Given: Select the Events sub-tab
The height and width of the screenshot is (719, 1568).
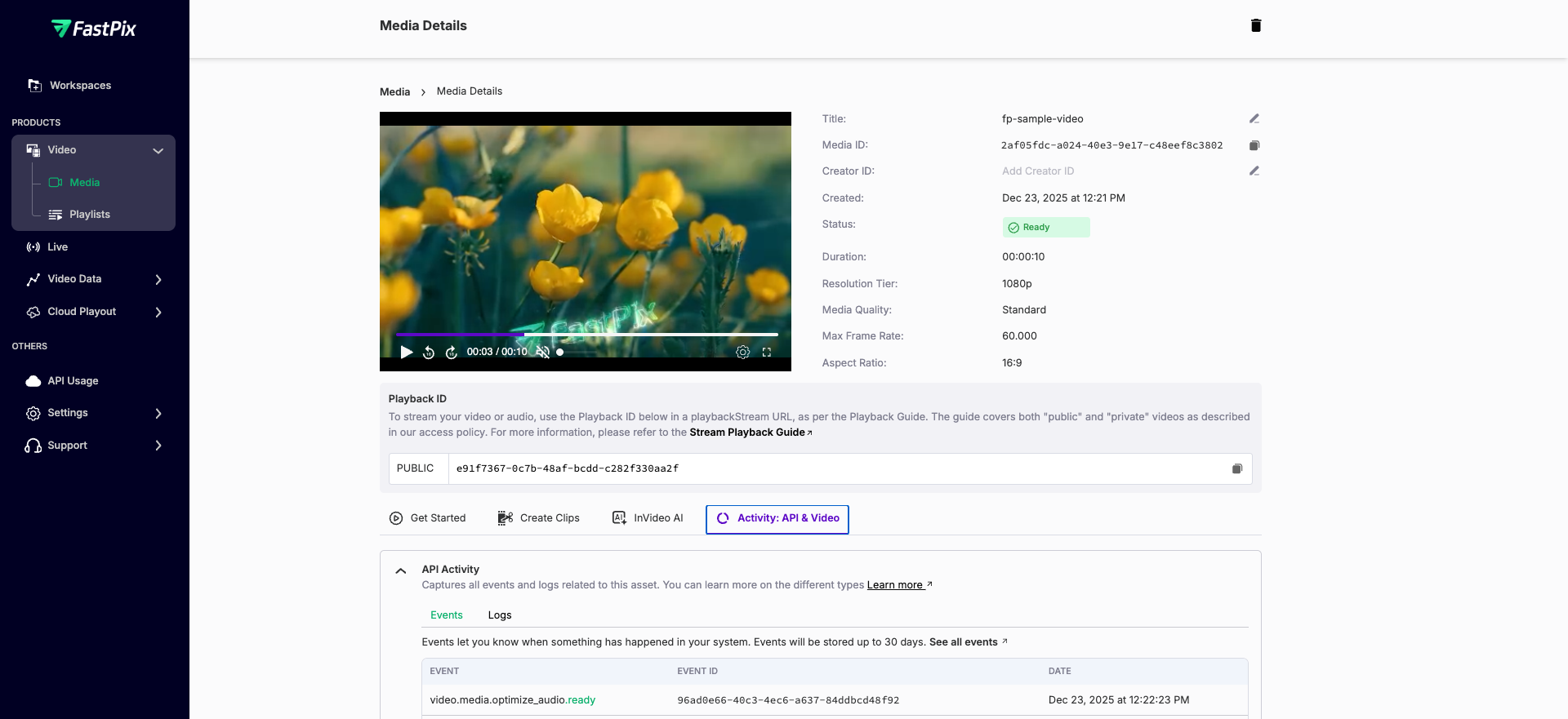Looking at the screenshot, I should point(447,615).
